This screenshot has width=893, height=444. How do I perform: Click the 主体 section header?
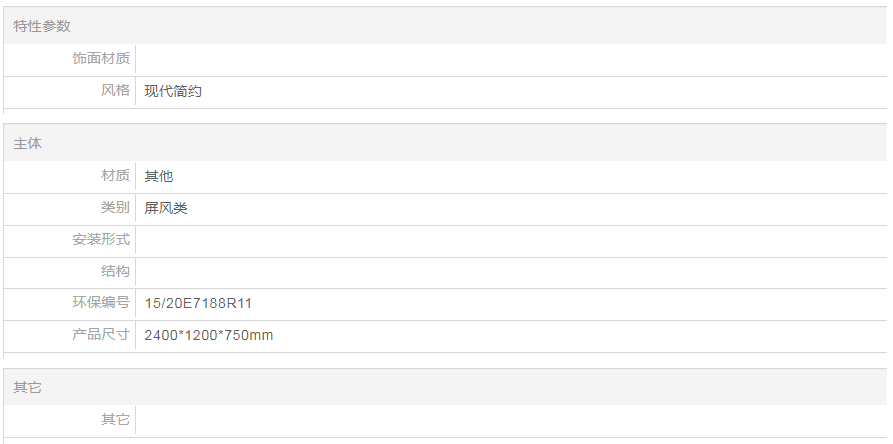tap(28, 143)
